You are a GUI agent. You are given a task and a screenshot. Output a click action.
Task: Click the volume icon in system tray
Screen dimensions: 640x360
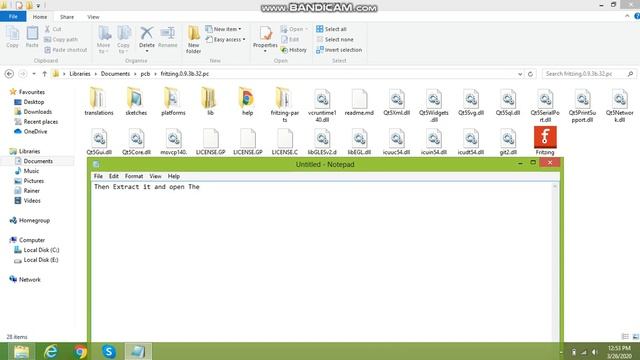[595, 352]
